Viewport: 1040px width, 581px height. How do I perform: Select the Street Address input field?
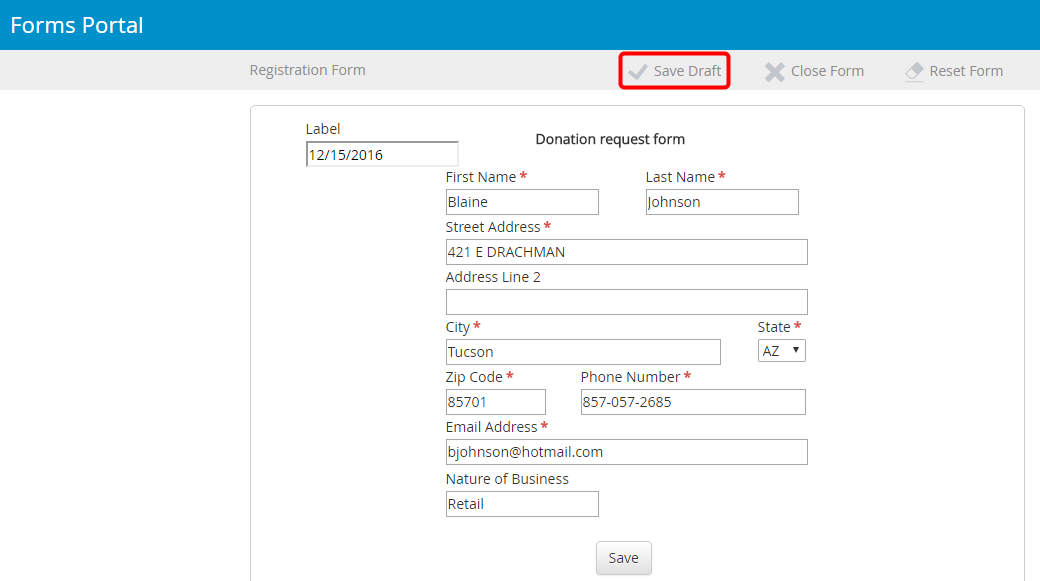pyautogui.click(x=627, y=252)
